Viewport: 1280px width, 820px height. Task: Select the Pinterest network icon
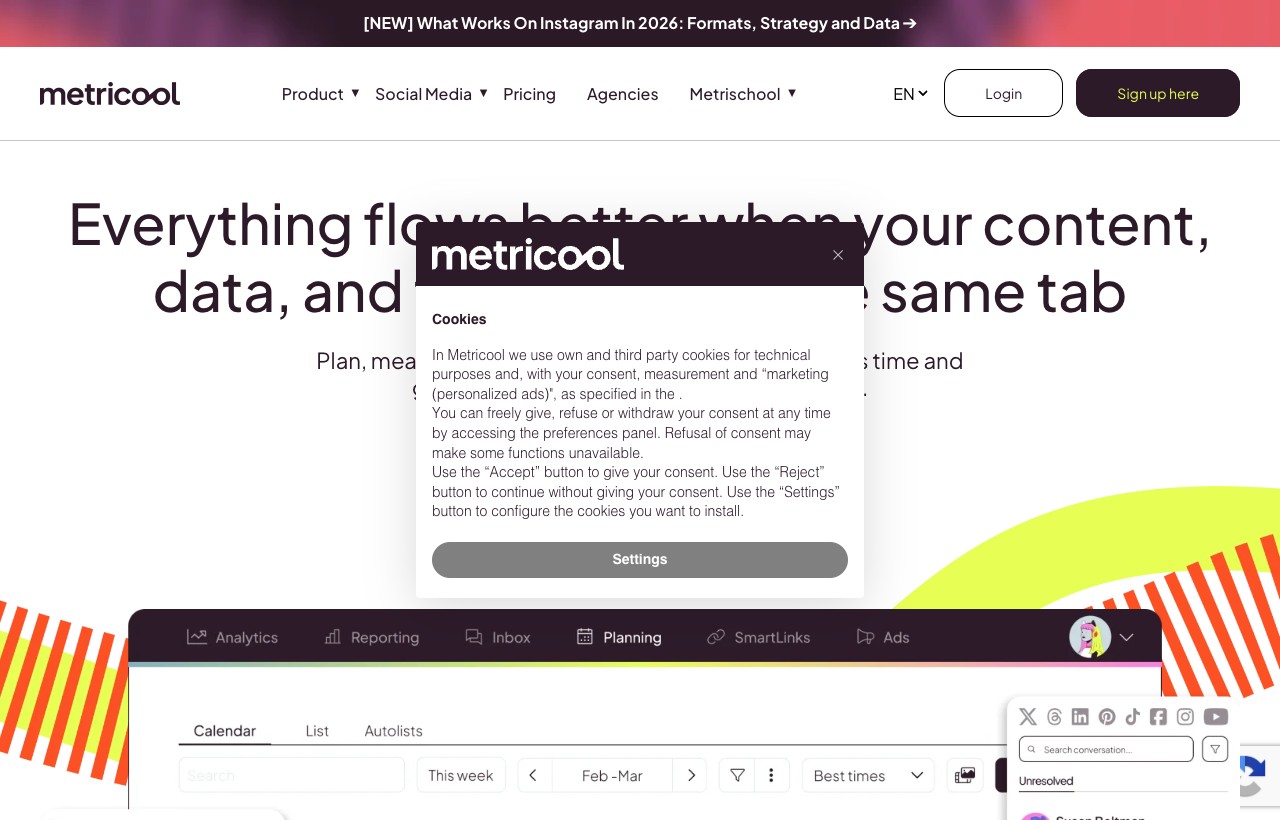[1107, 716]
